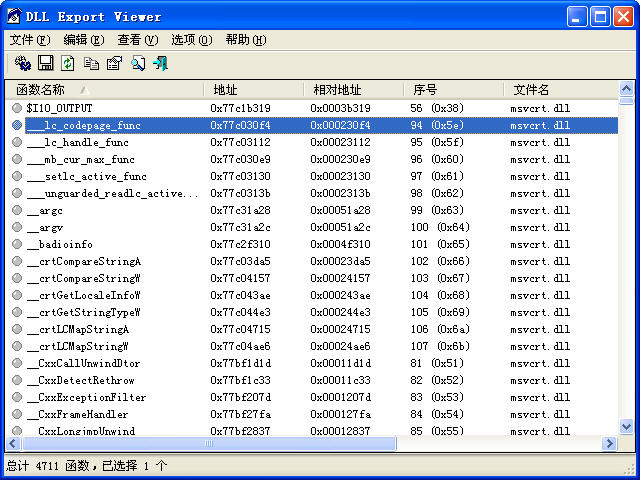Click the bullet icon beside ___lc_handle_func
640x480 pixels.
17,142
